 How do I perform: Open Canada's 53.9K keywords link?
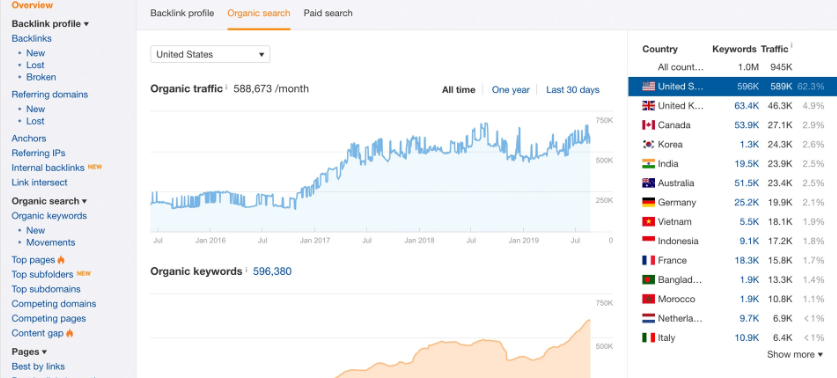(746, 125)
